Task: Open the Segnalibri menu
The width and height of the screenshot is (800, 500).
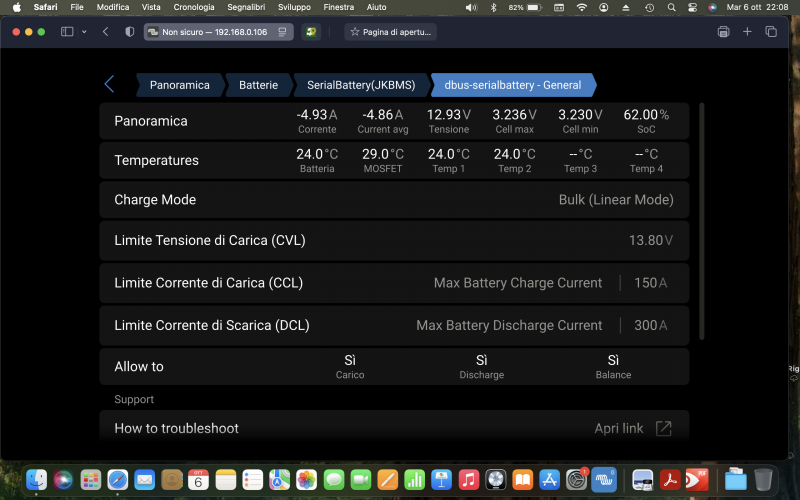Action: click(x=246, y=7)
